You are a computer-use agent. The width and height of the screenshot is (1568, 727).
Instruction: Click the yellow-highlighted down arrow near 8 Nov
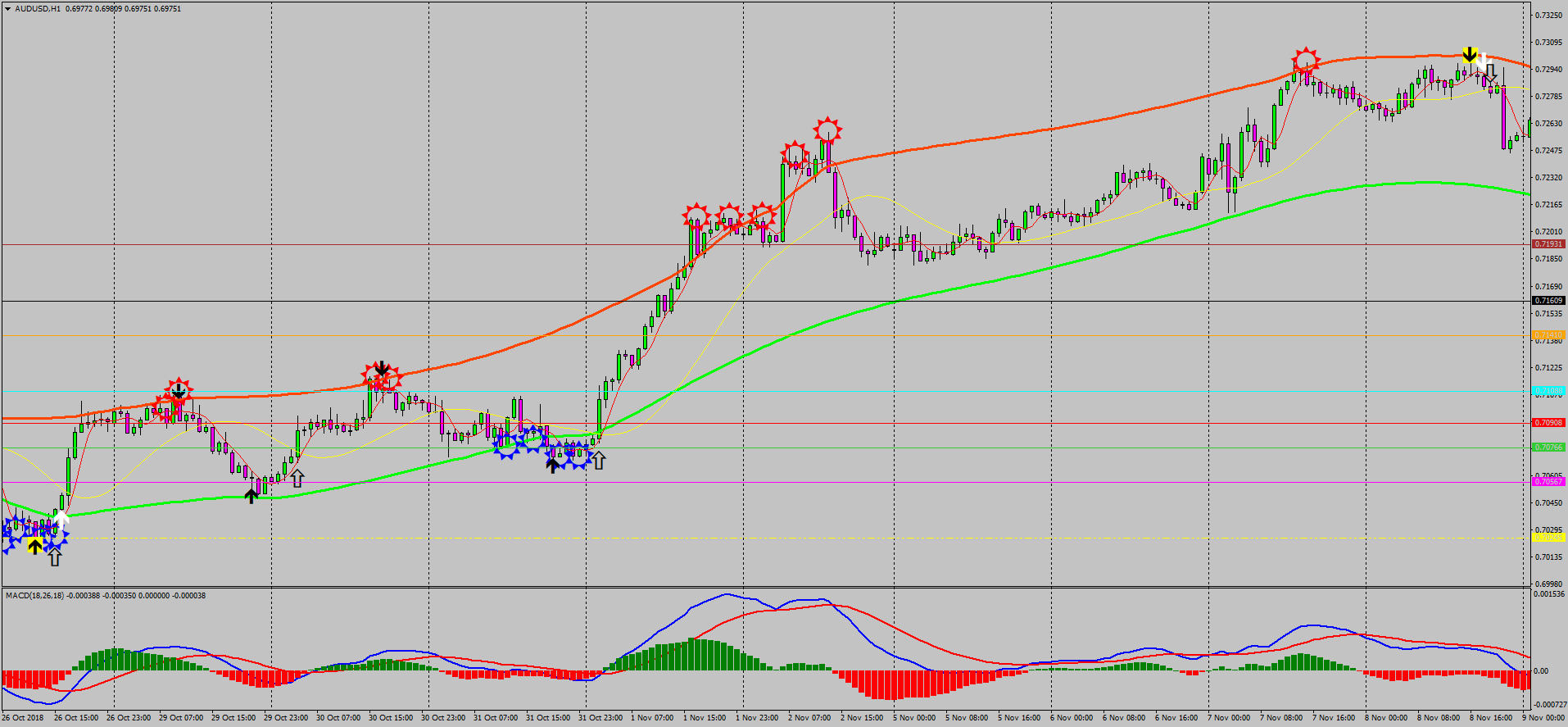1470,55
